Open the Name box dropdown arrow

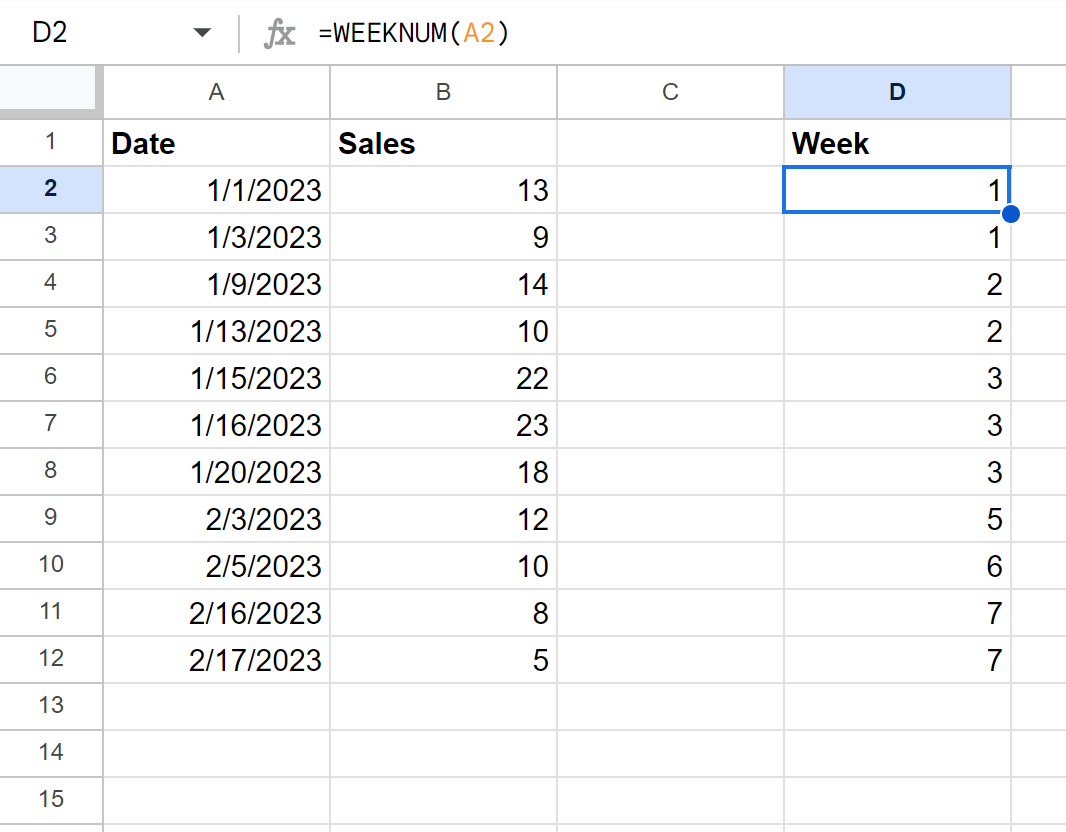202,33
